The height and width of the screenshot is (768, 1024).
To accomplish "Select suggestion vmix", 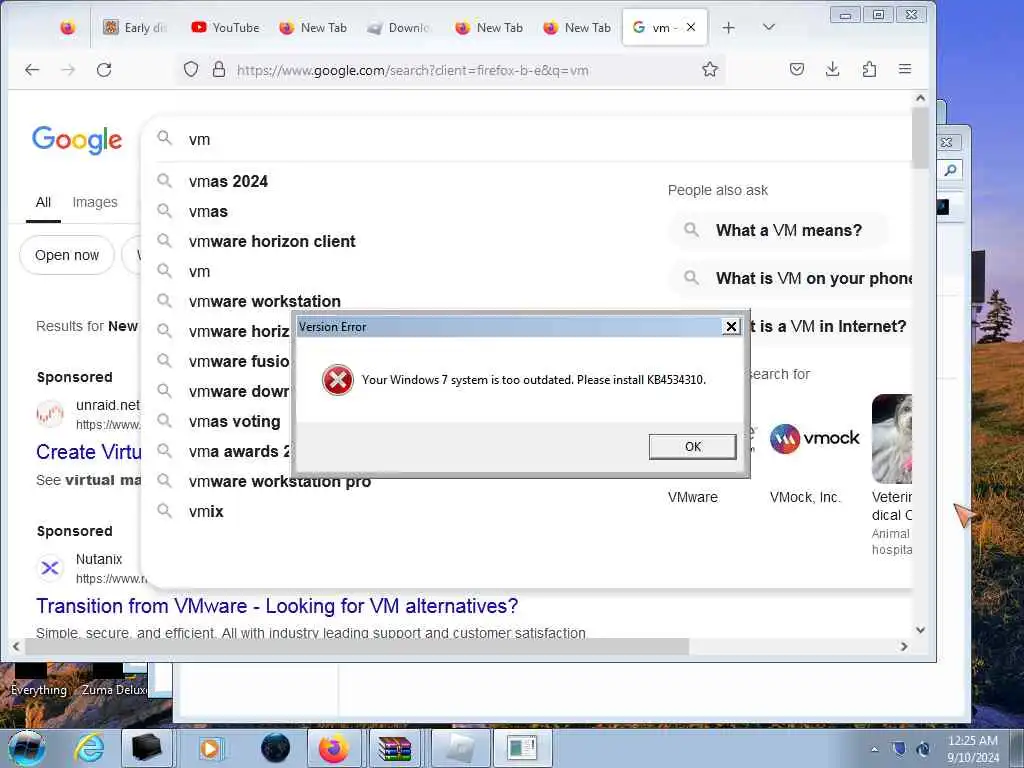I will click(x=206, y=512).
